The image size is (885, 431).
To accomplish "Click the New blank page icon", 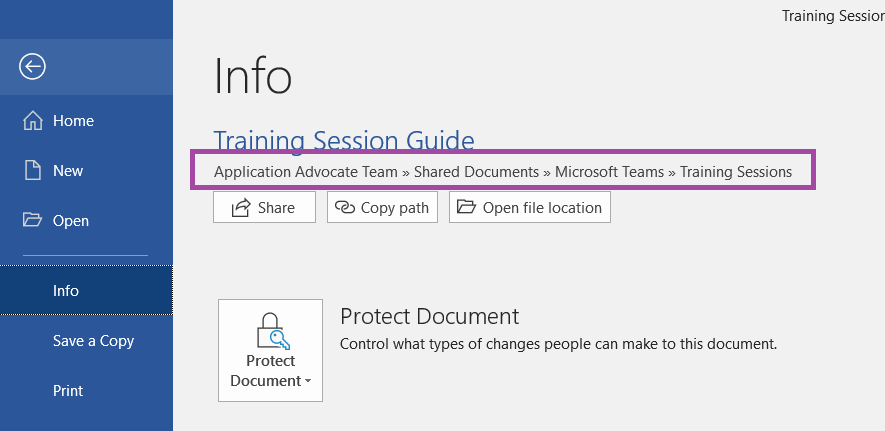I will [x=32, y=170].
